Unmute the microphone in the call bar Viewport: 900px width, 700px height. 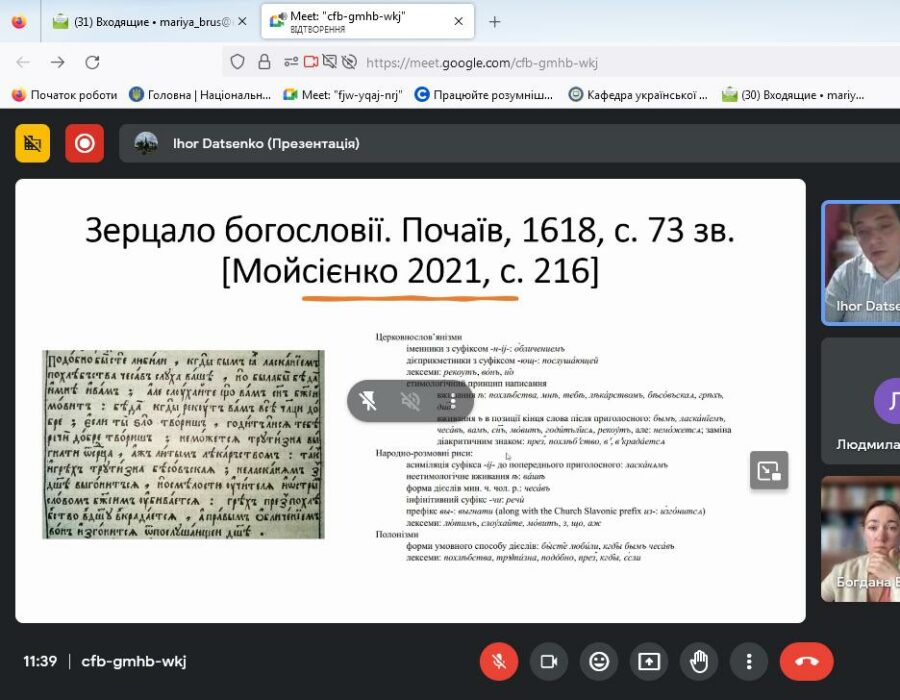[498, 661]
